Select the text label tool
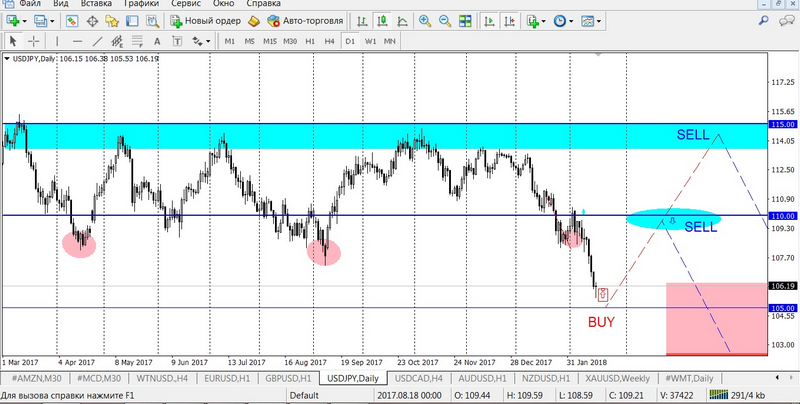This screenshot has height=404, width=800. pyautogui.click(x=159, y=41)
